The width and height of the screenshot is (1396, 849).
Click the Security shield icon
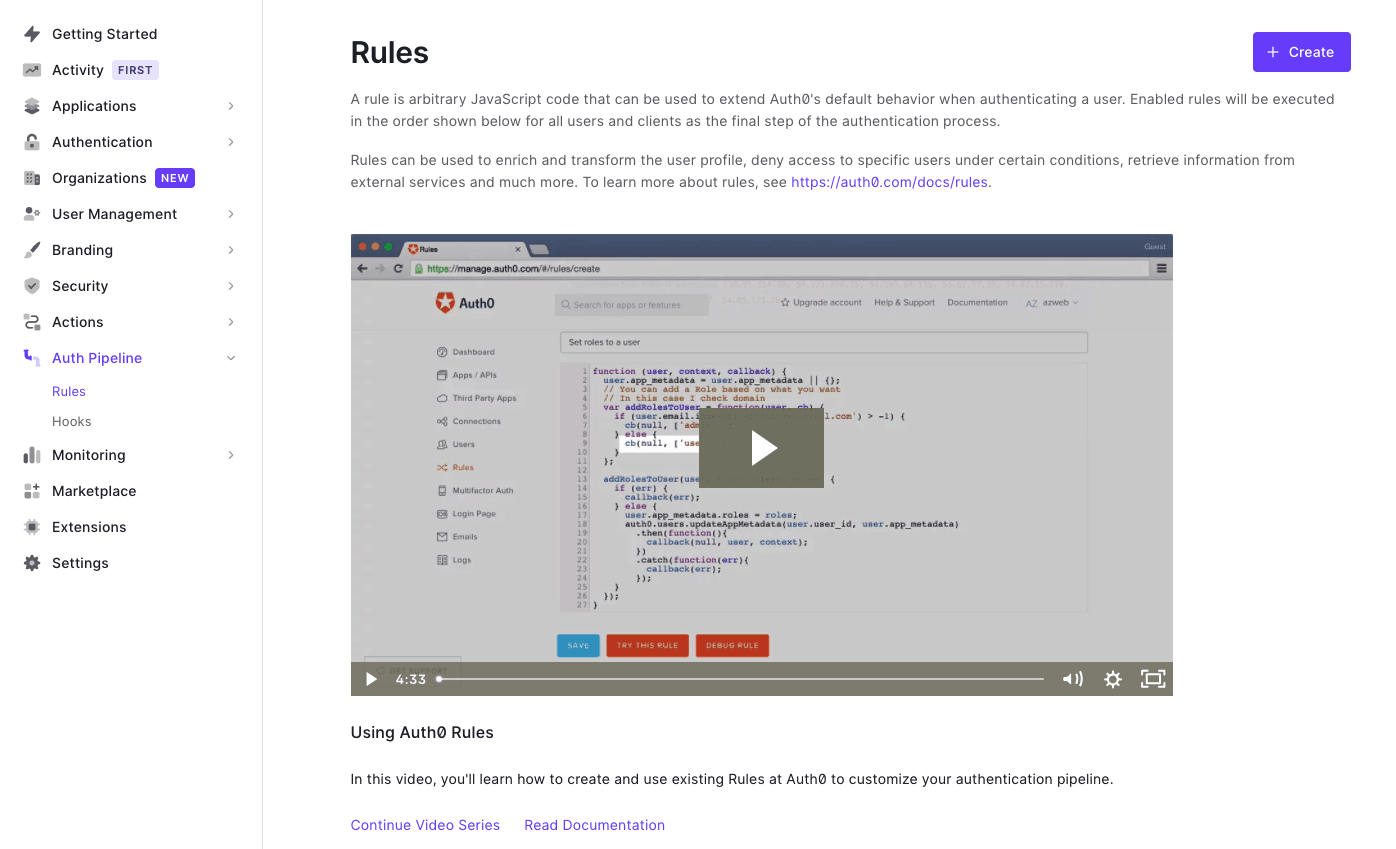pos(32,286)
